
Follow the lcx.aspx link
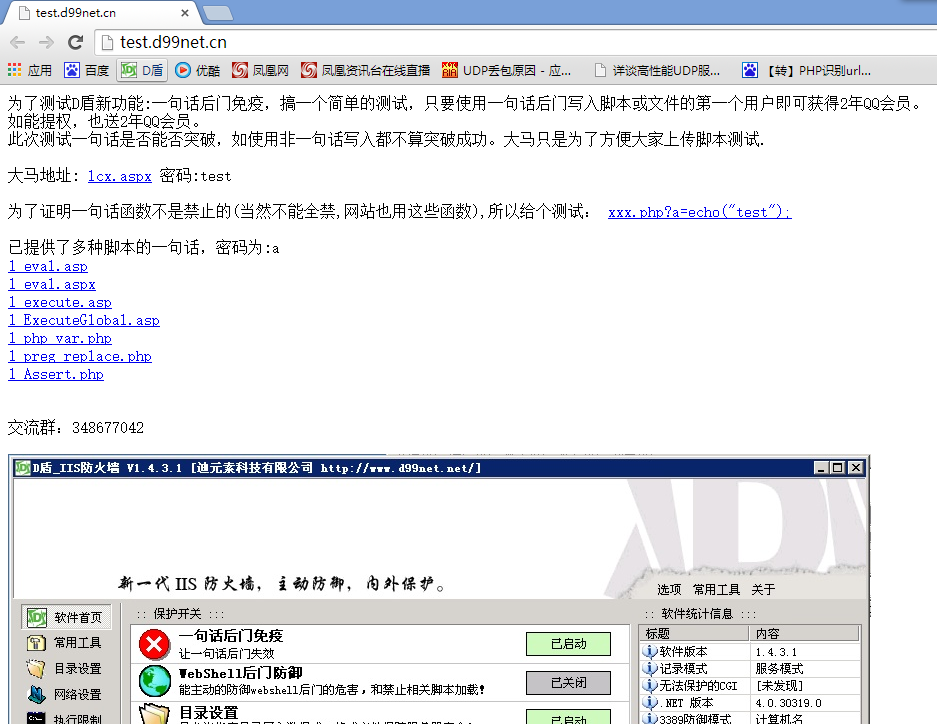(x=120, y=176)
